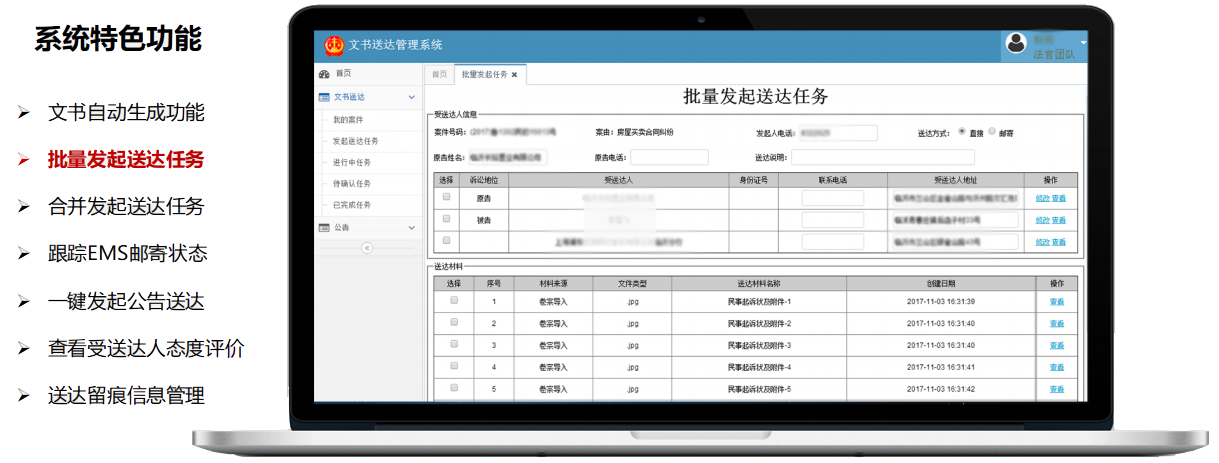This screenshot has height=463, width=1219.
Task: Click 查看 for 民事起诉状及附件-4
Action: click(x=1057, y=367)
